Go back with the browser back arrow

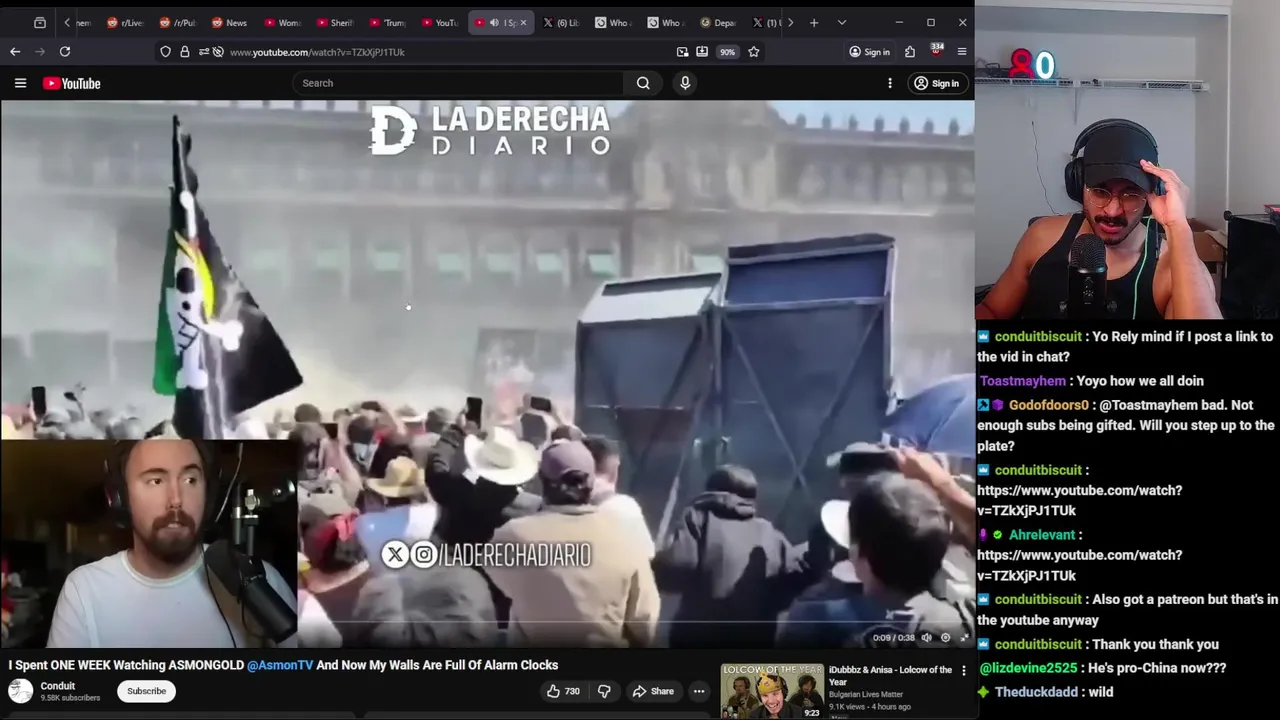[x=15, y=51]
